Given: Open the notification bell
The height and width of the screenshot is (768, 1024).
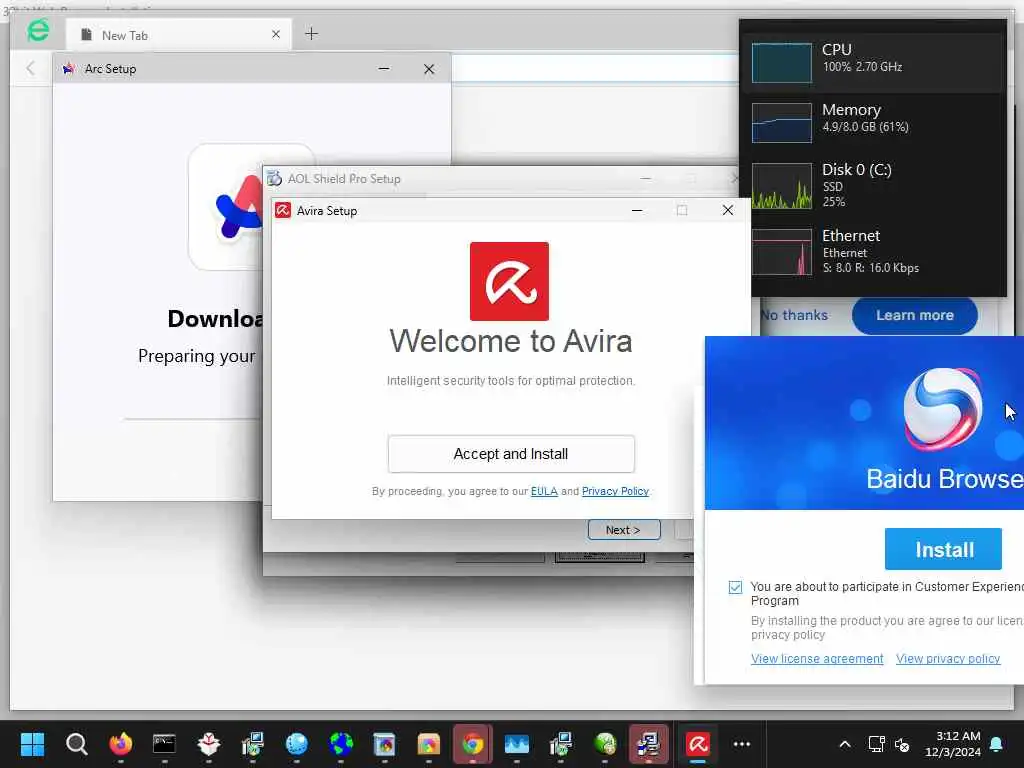Looking at the screenshot, I should (997, 744).
